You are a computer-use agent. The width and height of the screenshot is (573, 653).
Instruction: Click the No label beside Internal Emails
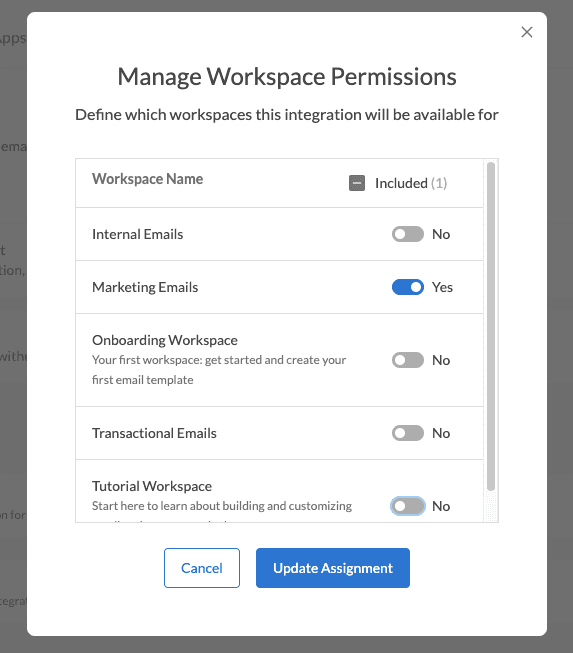[x=441, y=234]
